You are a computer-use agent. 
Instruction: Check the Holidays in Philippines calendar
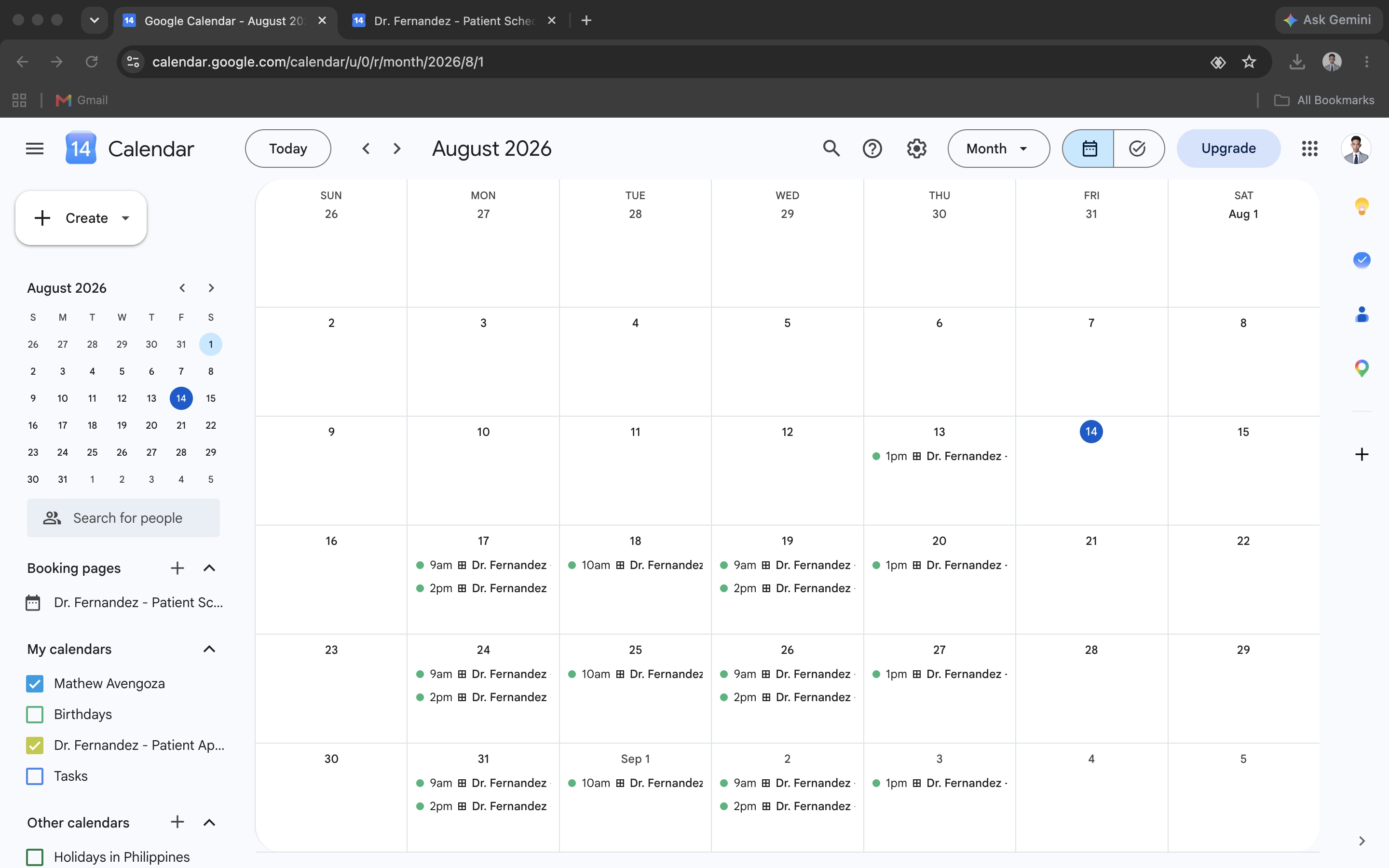[35, 857]
